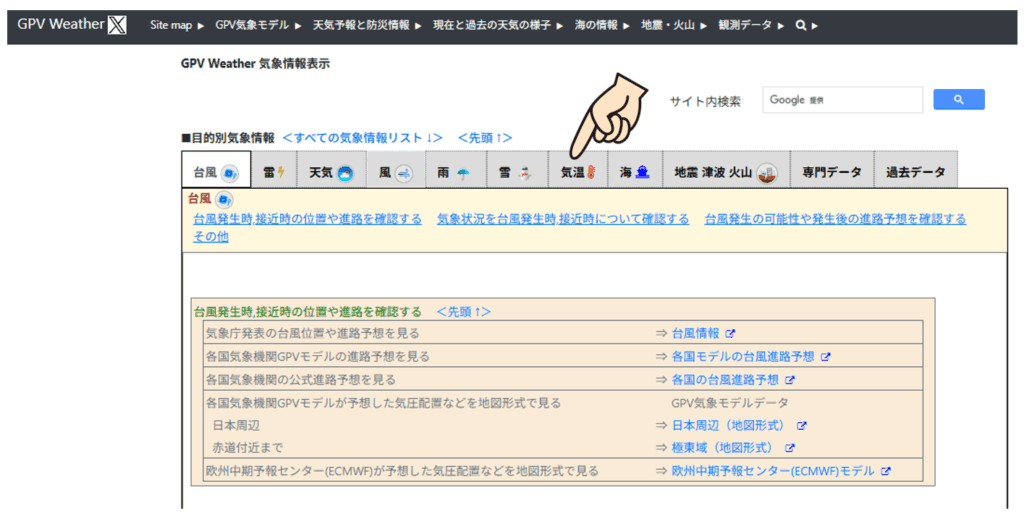Click the 気象状況を台風発生時,接近時について確認する link
1024x521 pixels.
pyautogui.click(x=563, y=219)
